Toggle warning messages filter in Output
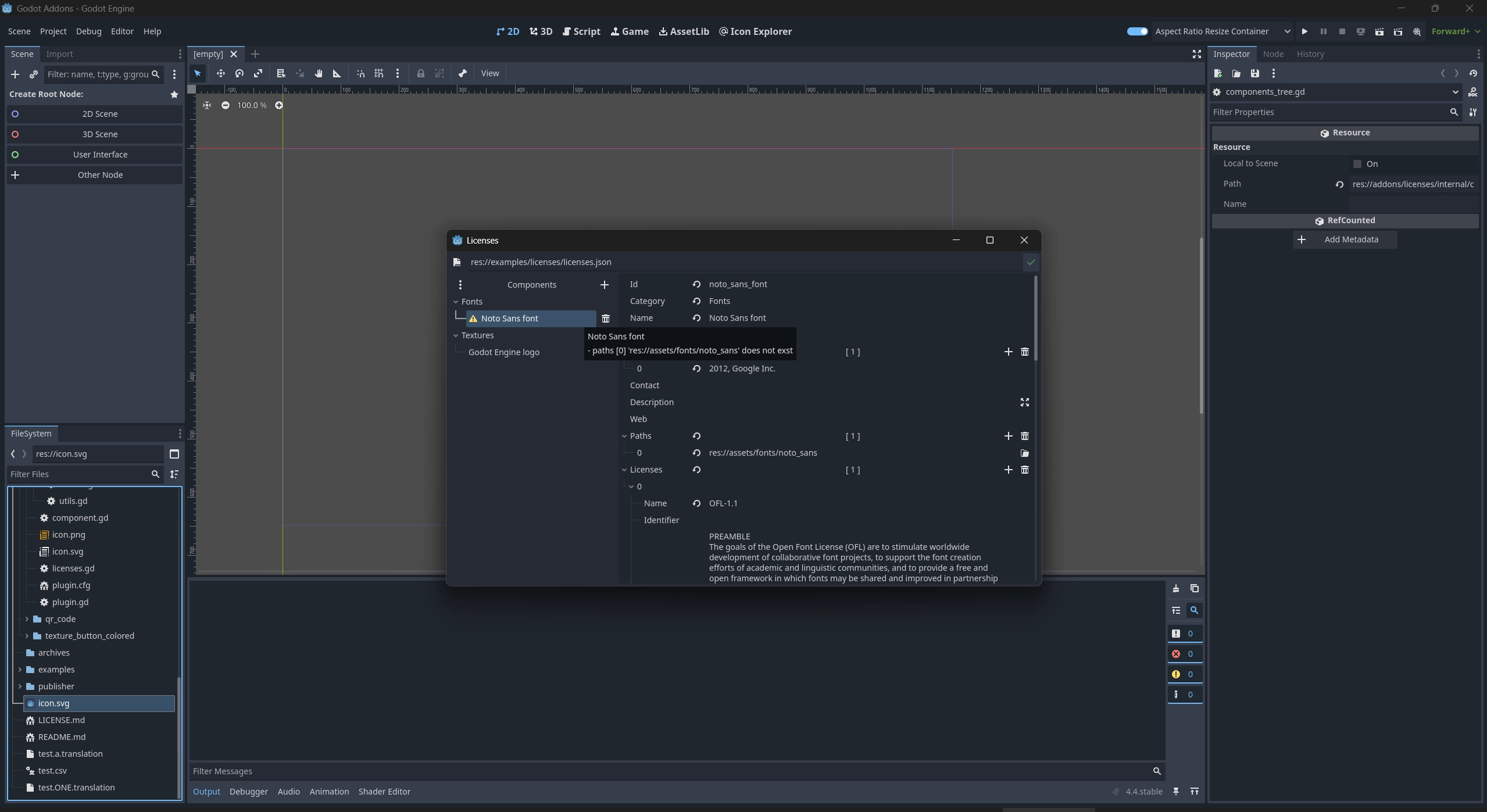The image size is (1487, 812). pyautogui.click(x=1184, y=674)
